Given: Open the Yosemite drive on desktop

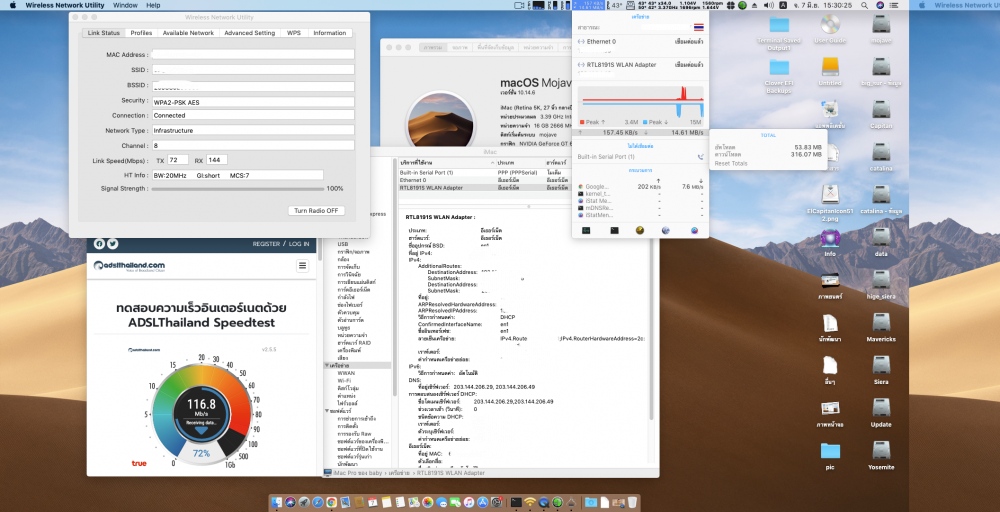Looking at the screenshot, I should (881, 451).
